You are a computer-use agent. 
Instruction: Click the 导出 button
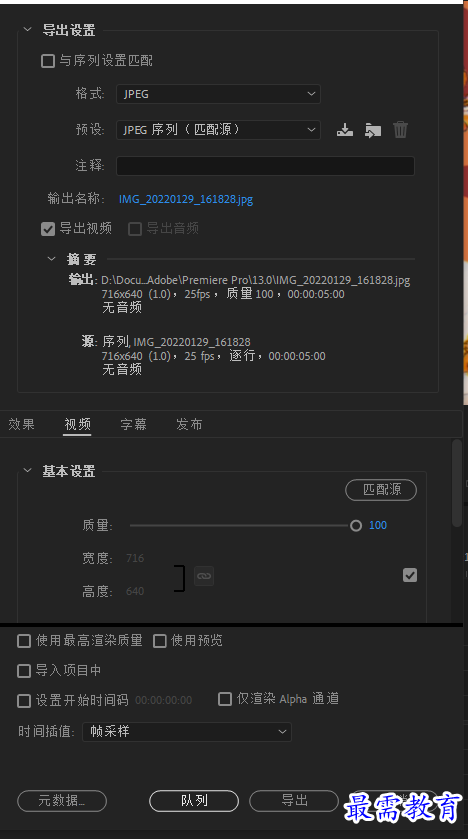pyautogui.click(x=294, y=801)
